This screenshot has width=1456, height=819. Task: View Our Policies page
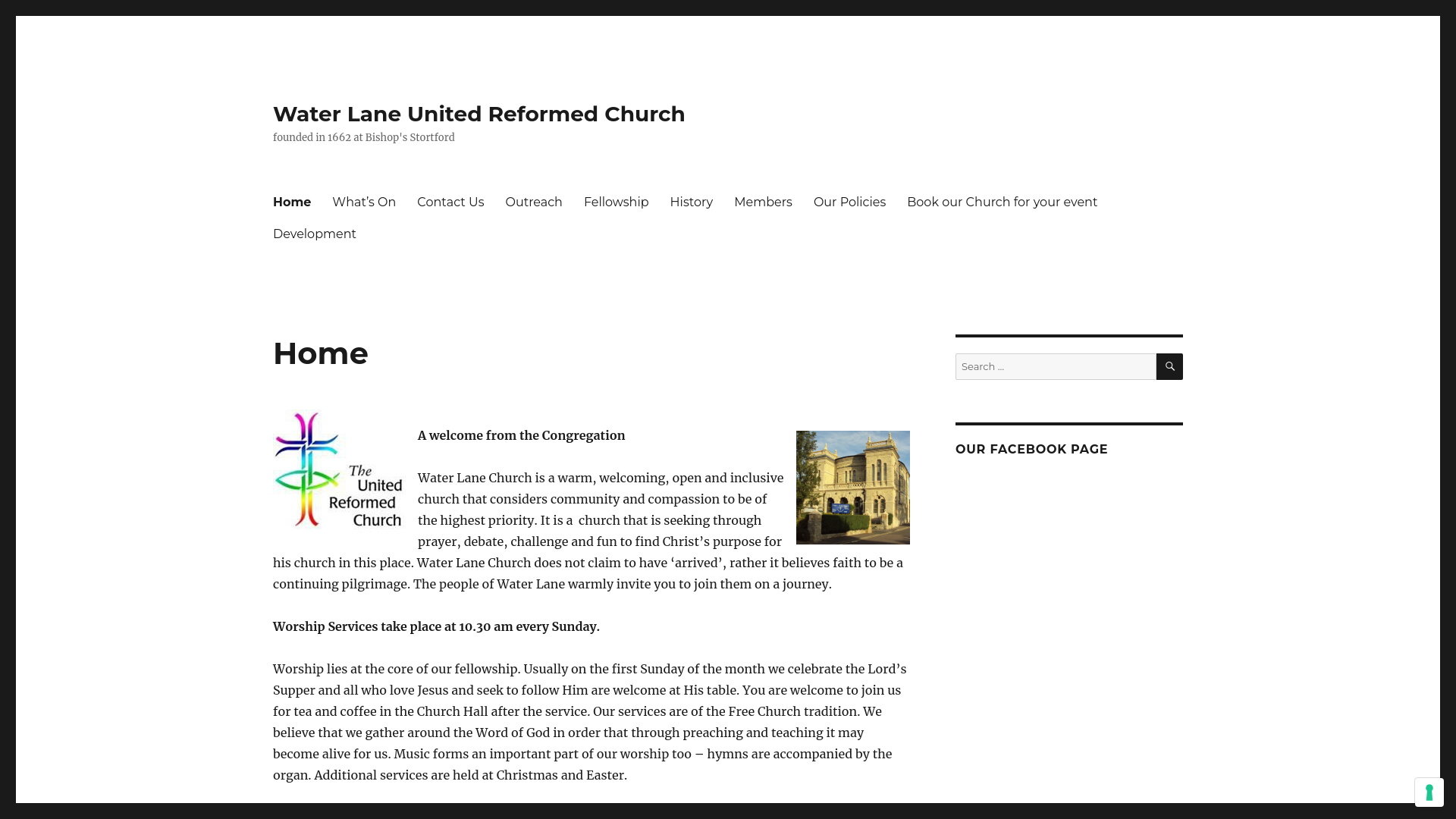(x=849, y=202)
